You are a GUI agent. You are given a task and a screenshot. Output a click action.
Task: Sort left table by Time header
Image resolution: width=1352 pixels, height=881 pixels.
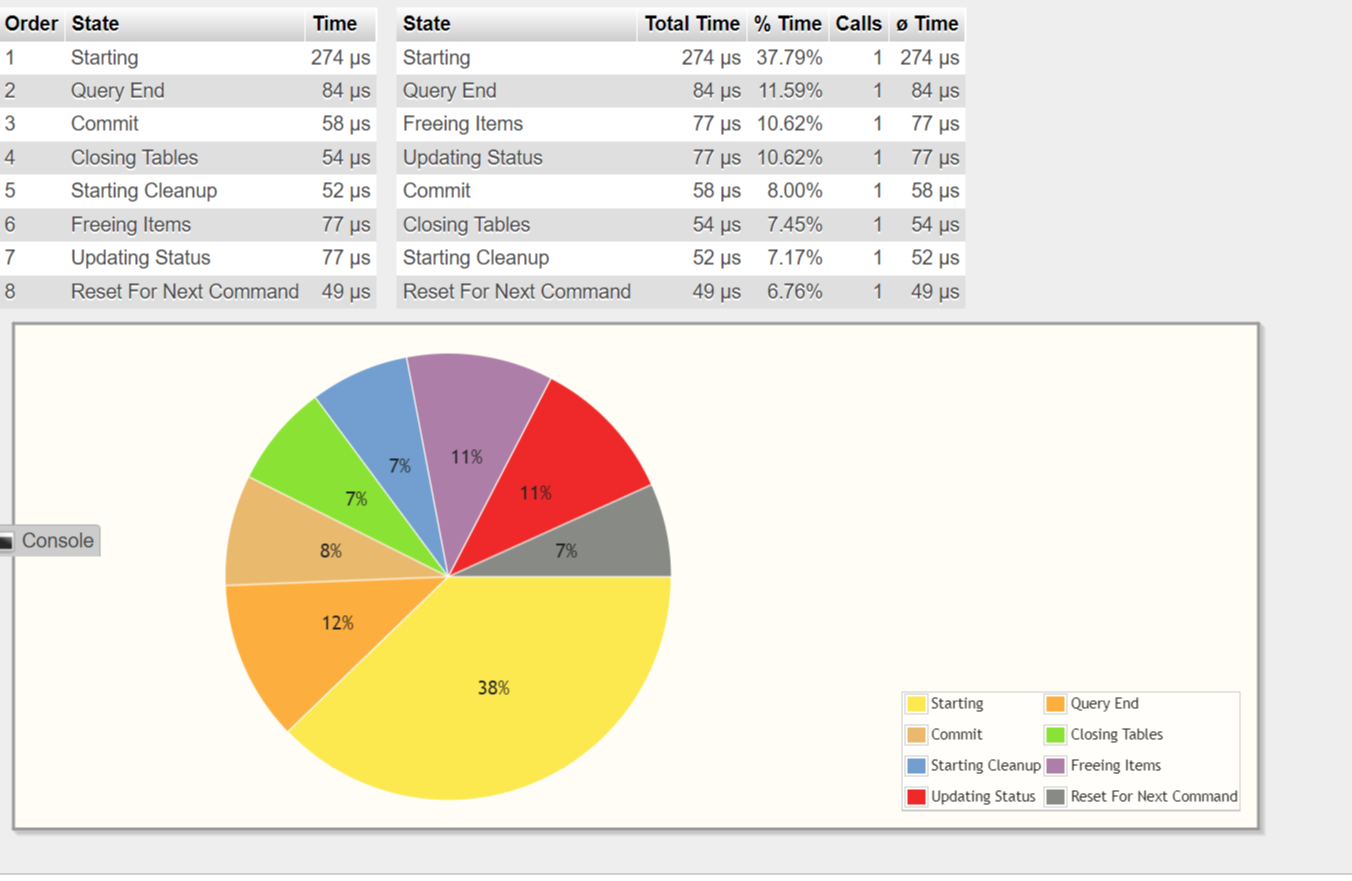[x=334, y=24]
